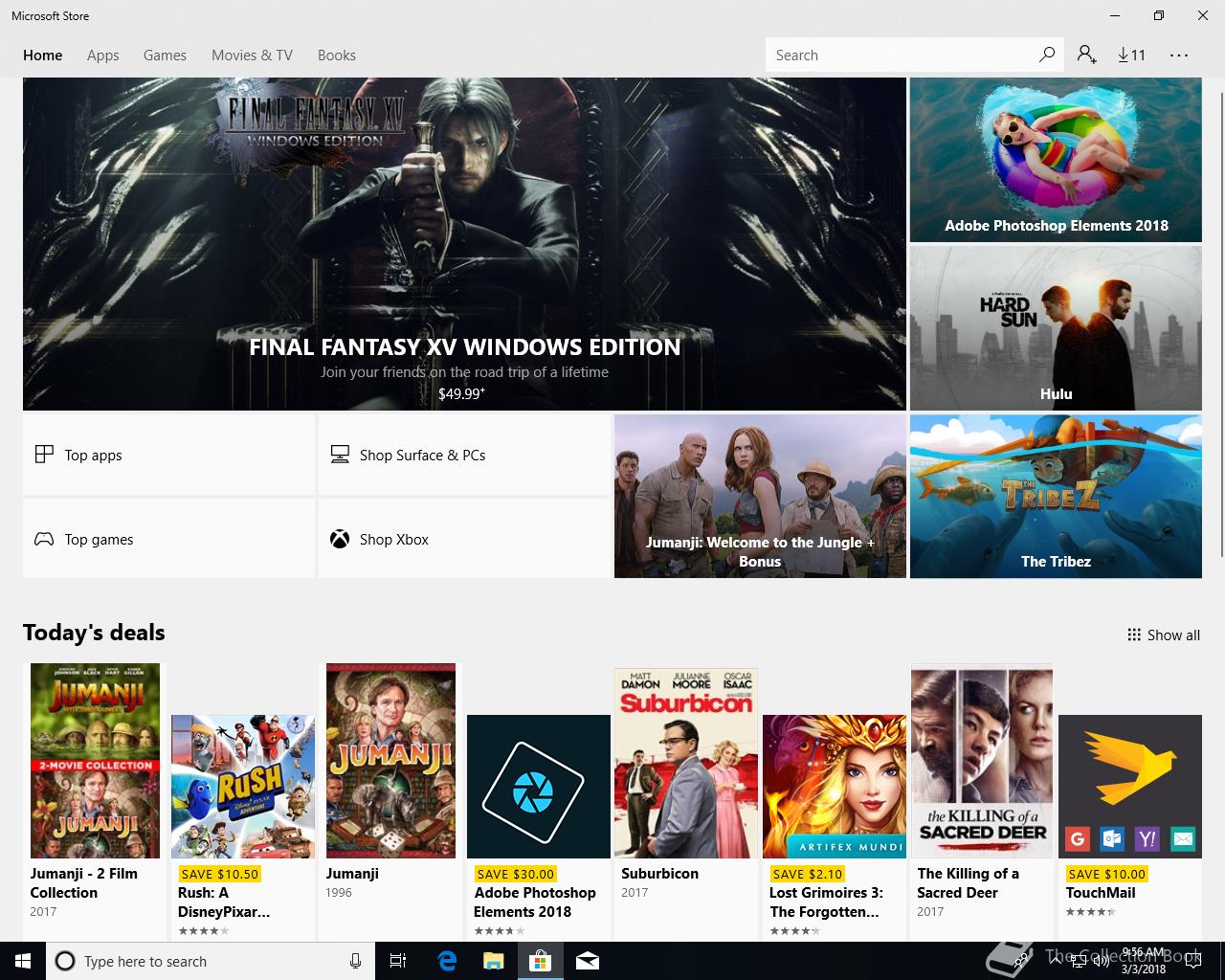Open the Mail app from the taskbar
The height and width of the screenshot is (980, 1225).
(588, 961)
